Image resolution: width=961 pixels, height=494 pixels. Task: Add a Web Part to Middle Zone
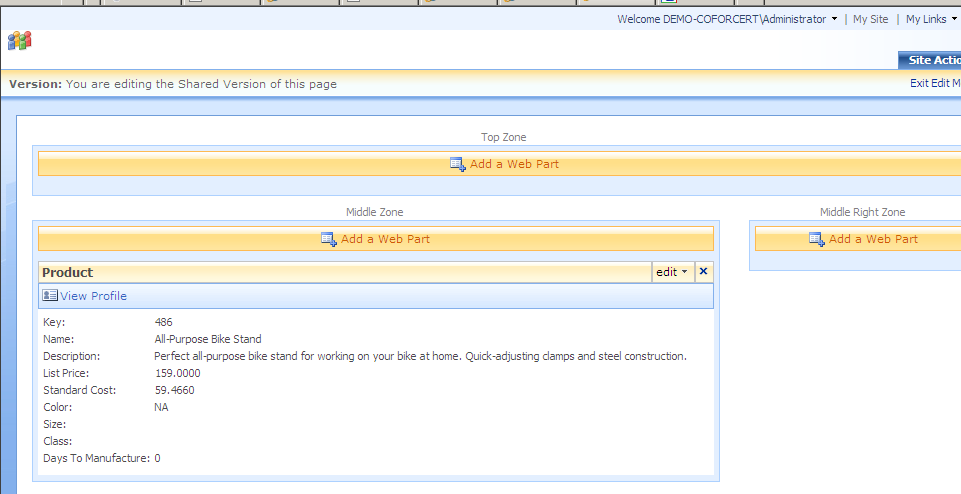pyautogui.click(x=385, y=239)
